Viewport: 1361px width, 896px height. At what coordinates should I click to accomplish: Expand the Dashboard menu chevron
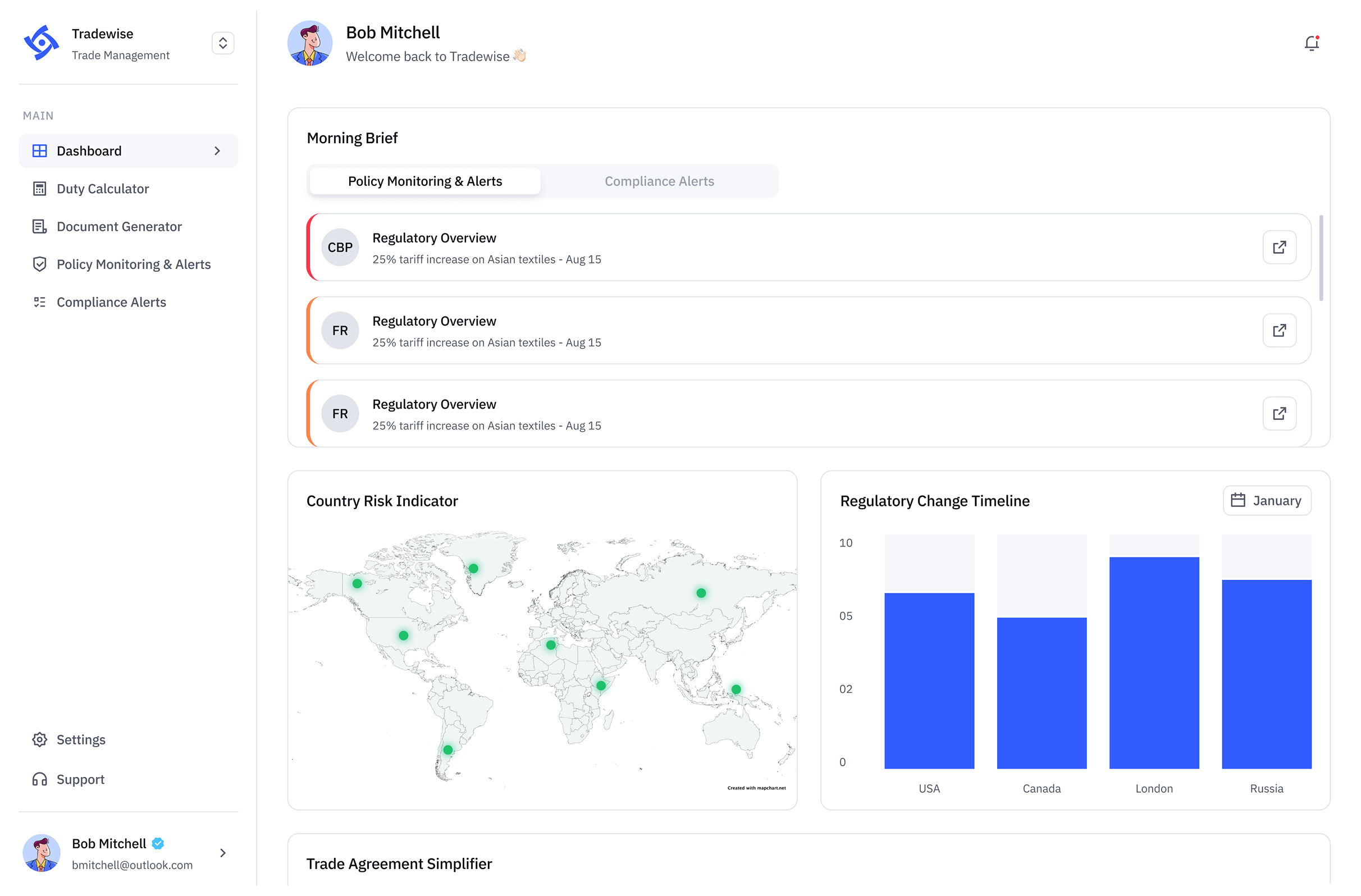pyautogui.click(x=217, y=151)
